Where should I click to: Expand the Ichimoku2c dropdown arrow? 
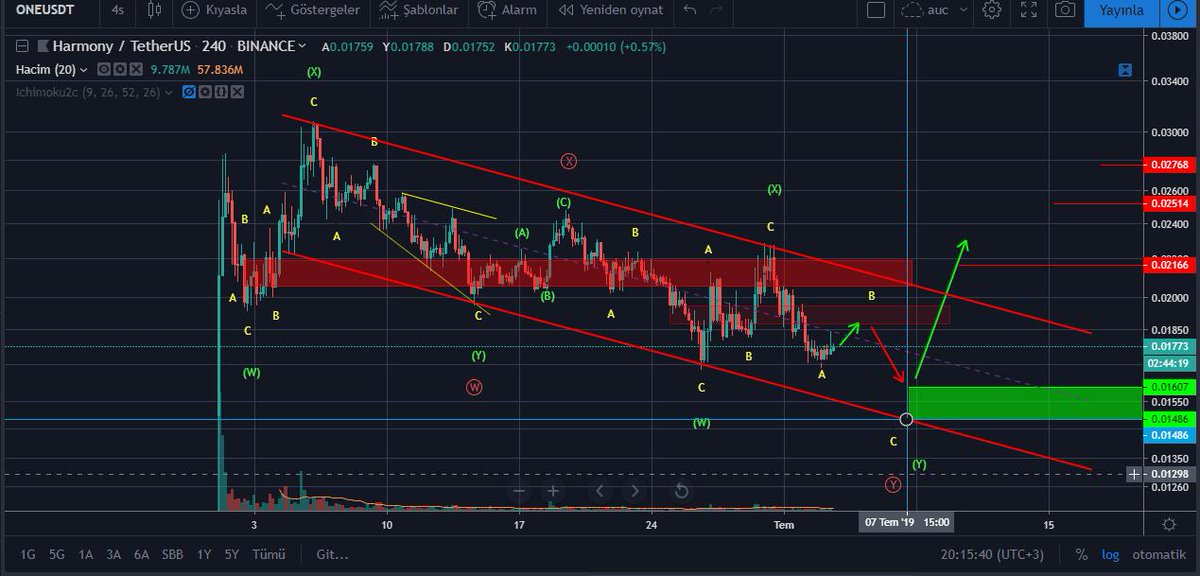click(171, 92)
